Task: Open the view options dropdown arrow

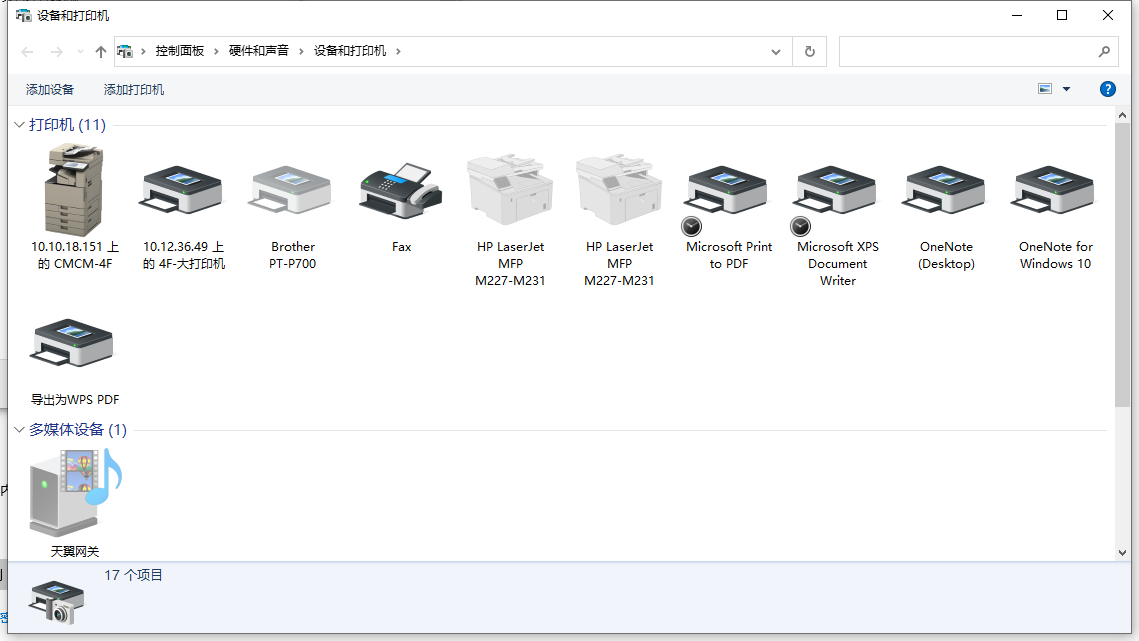Action: tap(1066, 89)
